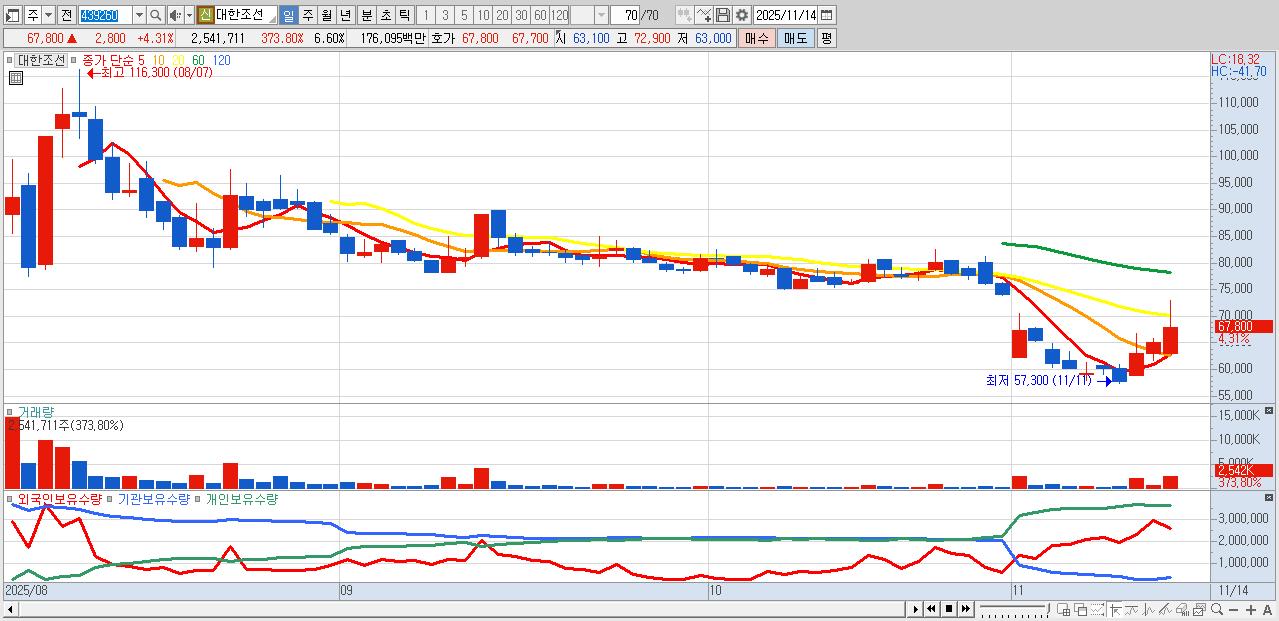Open the 주 type dropdown arrow
The width and height of the screenshot is (1279, 621).
(x=47, y=15)
